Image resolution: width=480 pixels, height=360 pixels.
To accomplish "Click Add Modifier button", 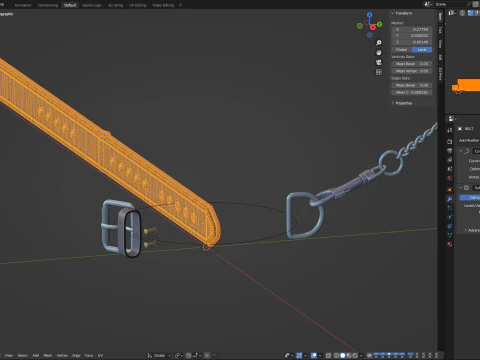I will tap(469, 140).
